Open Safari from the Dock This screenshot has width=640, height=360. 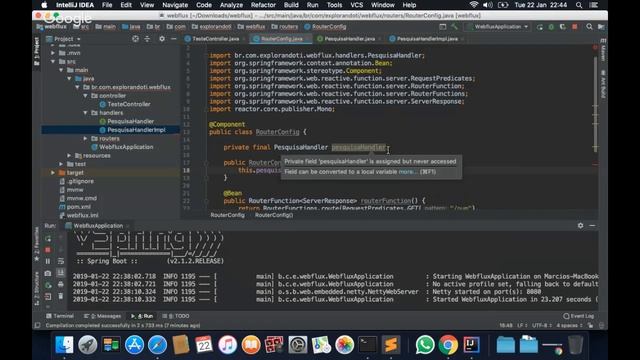[157, 344]
